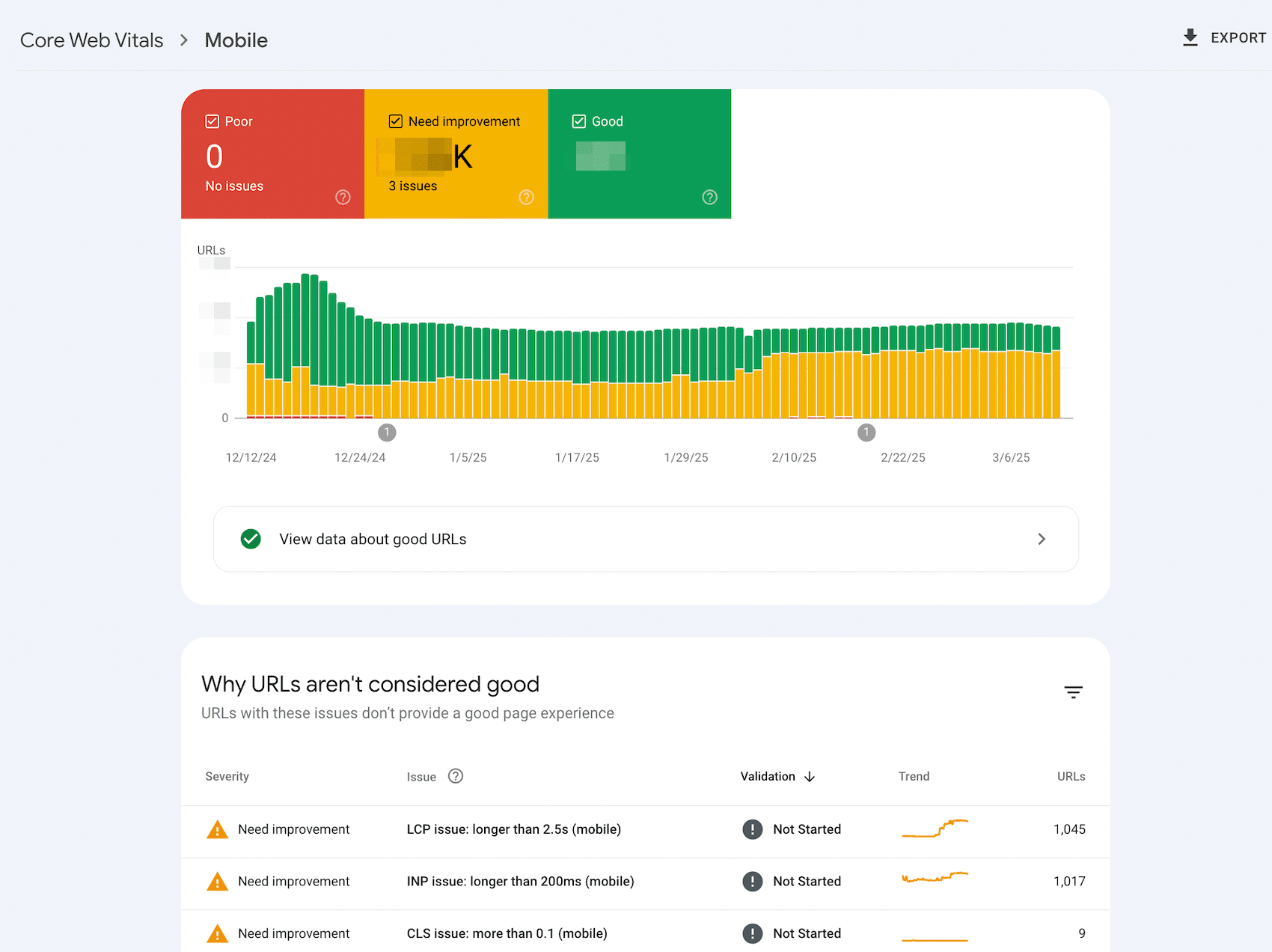
Task: Click the first numbered marker on the chart timeline
Action: [x=387, y=432]
